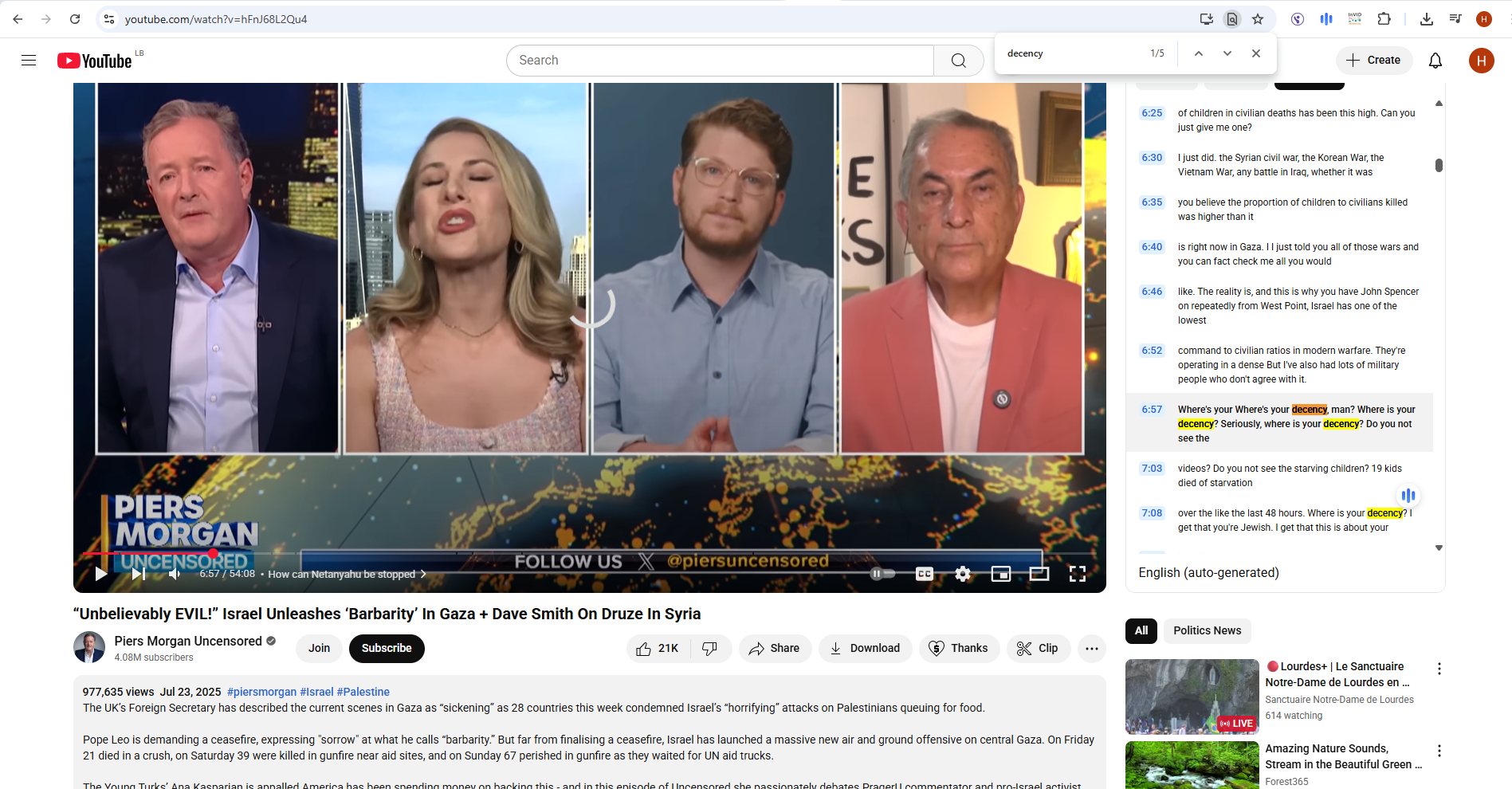Open options for Lourdes live video
This screenshot has width=1512, height=789.
pyautogui.click(x=1439, y=669)
